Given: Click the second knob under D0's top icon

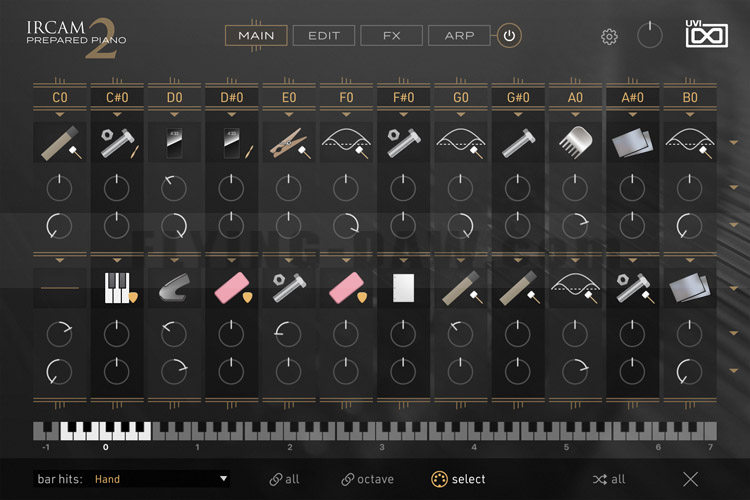Looking at the screenshot, I should click(x=174, y=226).
